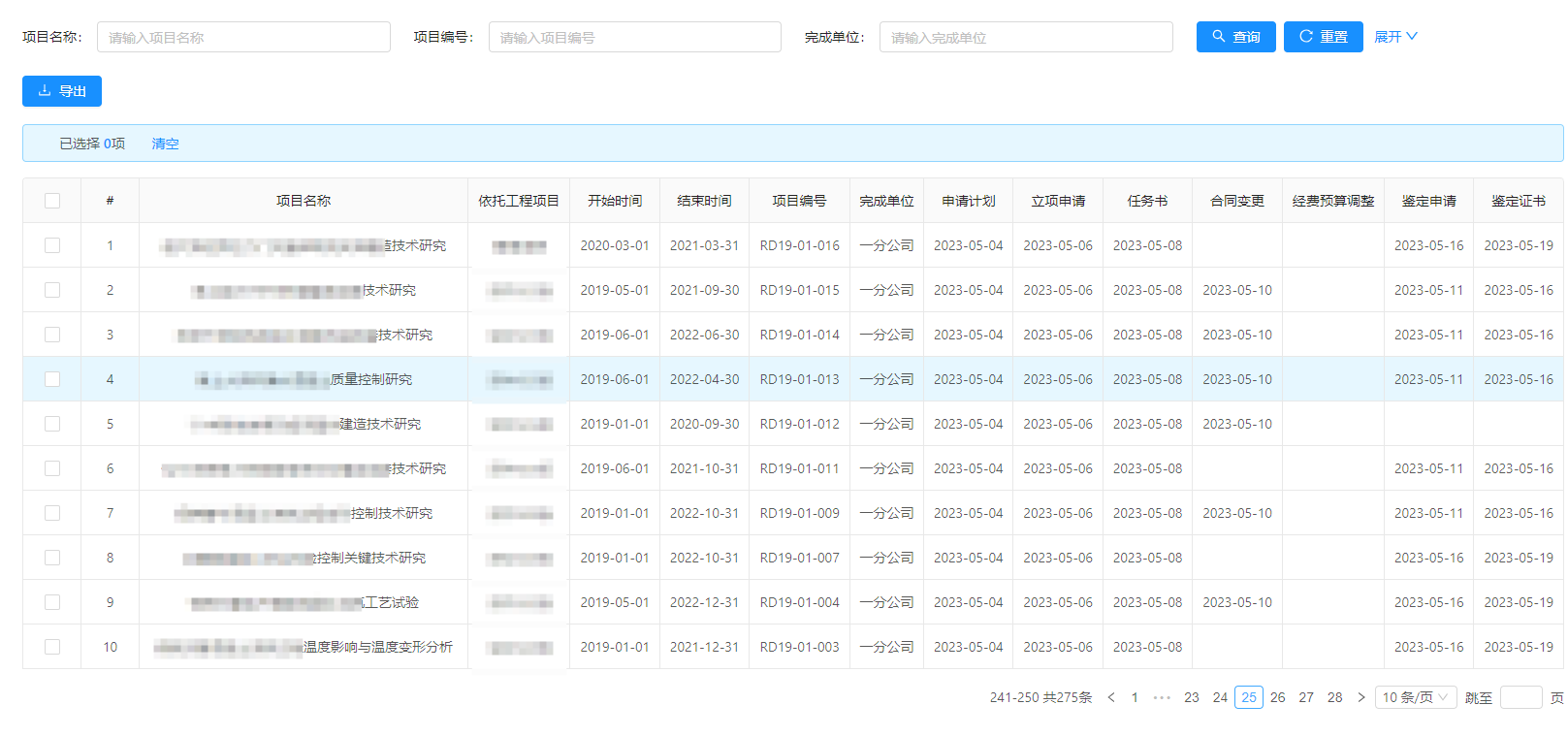Go to previous page arrow

1111,697
